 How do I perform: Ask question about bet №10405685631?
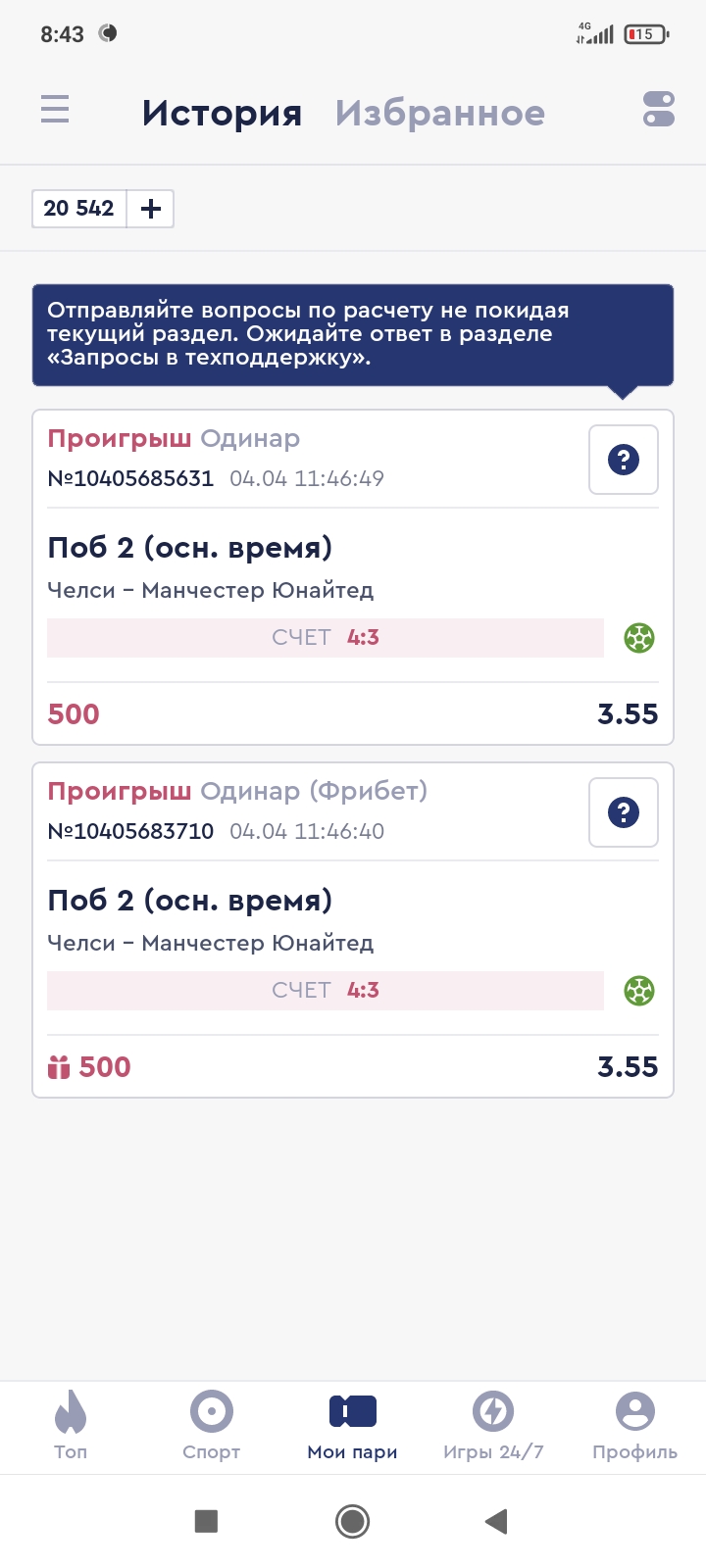[623, 460]
